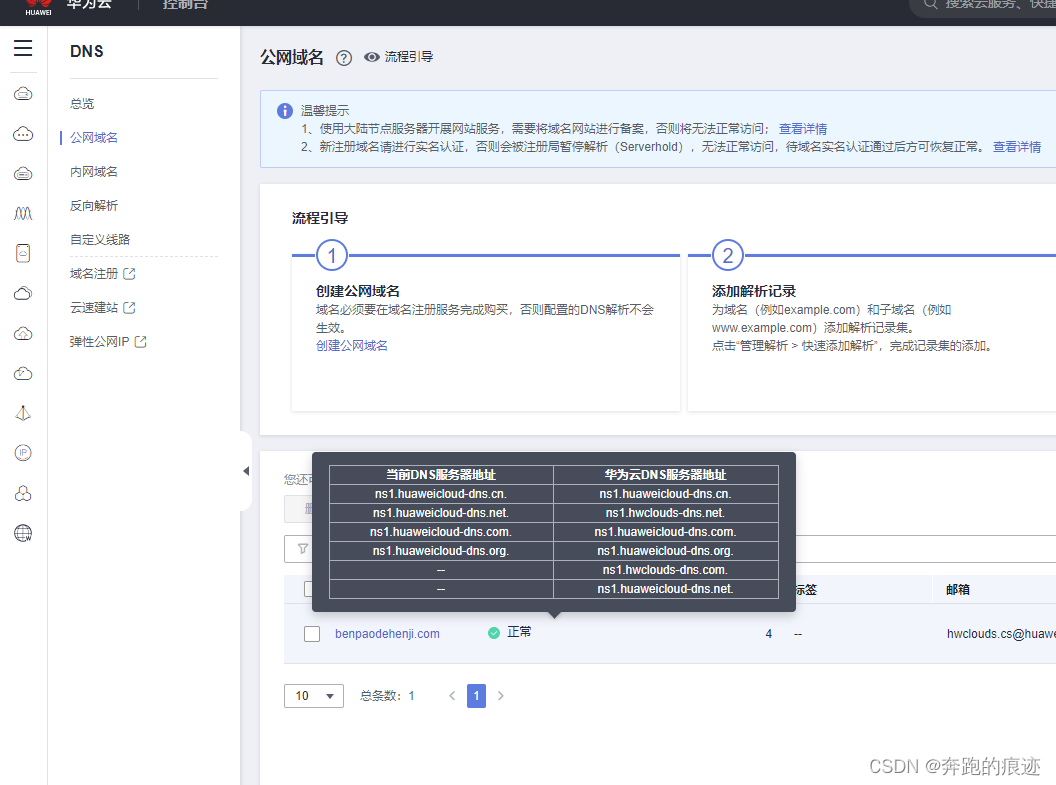Image resolution: width=1056 pixels, height=785 pixels.
Task: Open the page size dropdown showing 10
Action: pos(314,695)
